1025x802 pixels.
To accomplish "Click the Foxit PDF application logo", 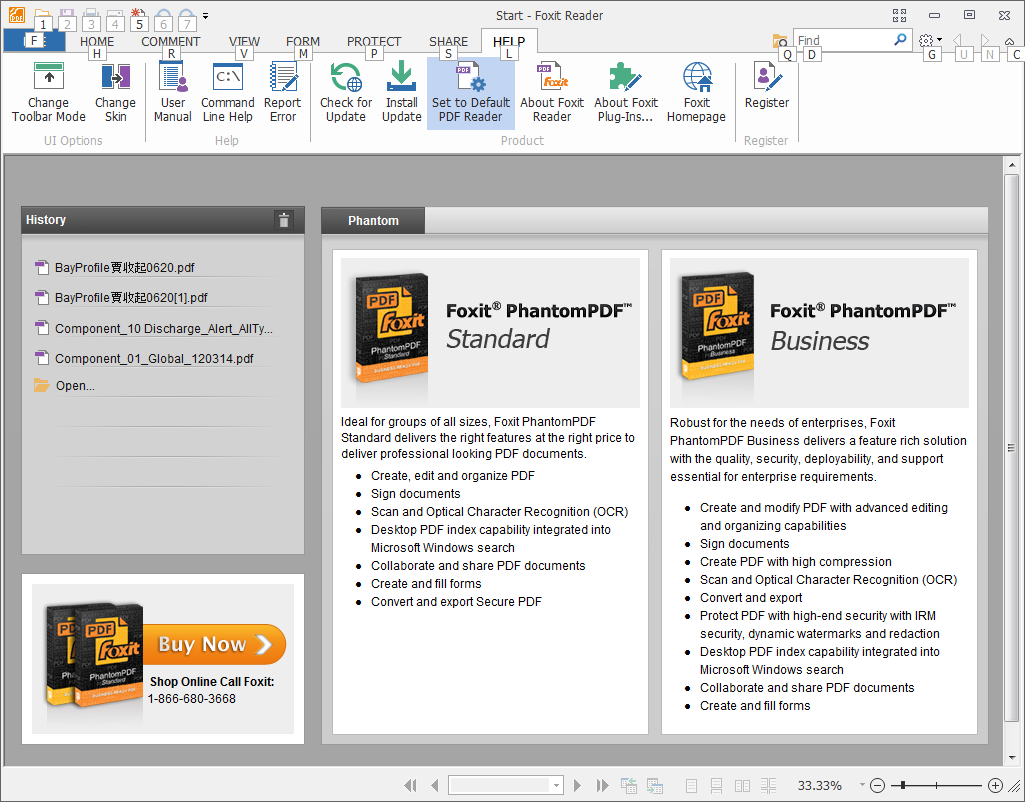I will point(17,14).
